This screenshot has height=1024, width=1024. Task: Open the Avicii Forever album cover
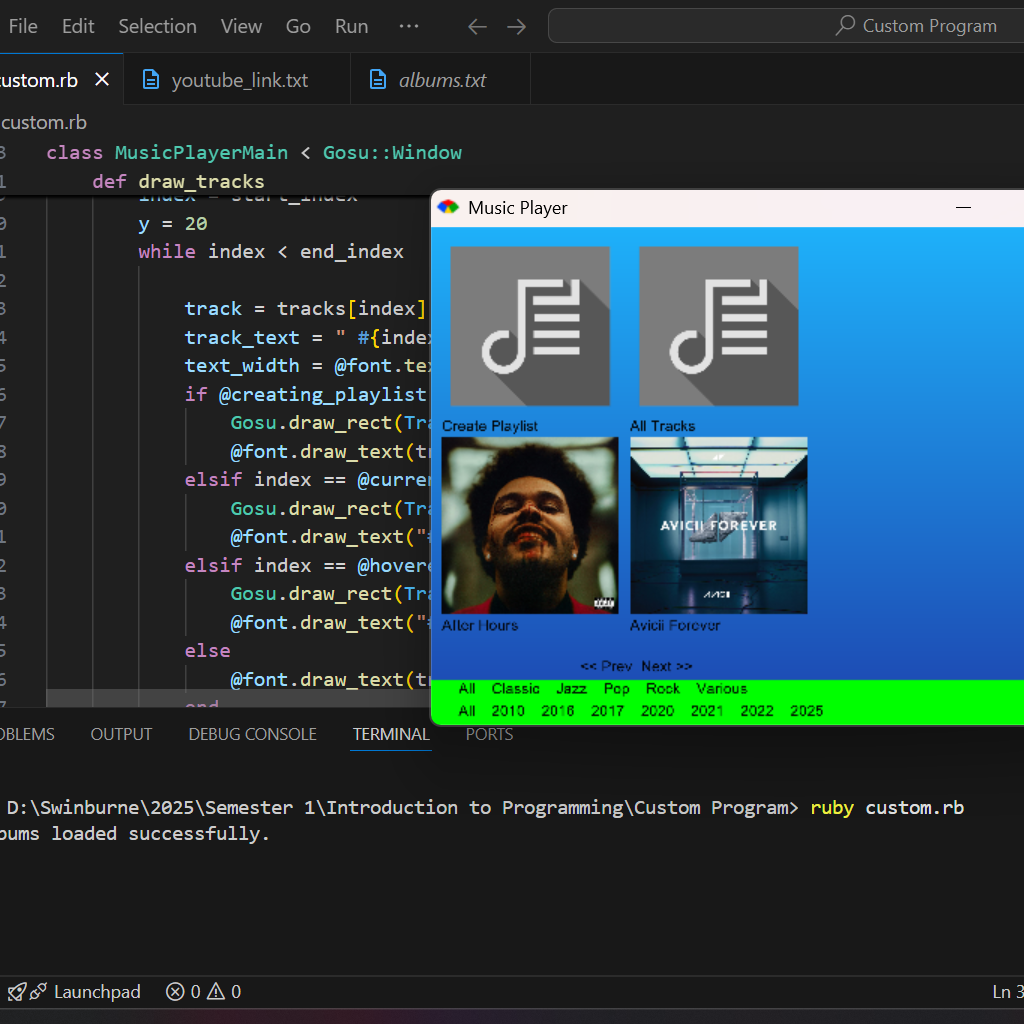718,525
